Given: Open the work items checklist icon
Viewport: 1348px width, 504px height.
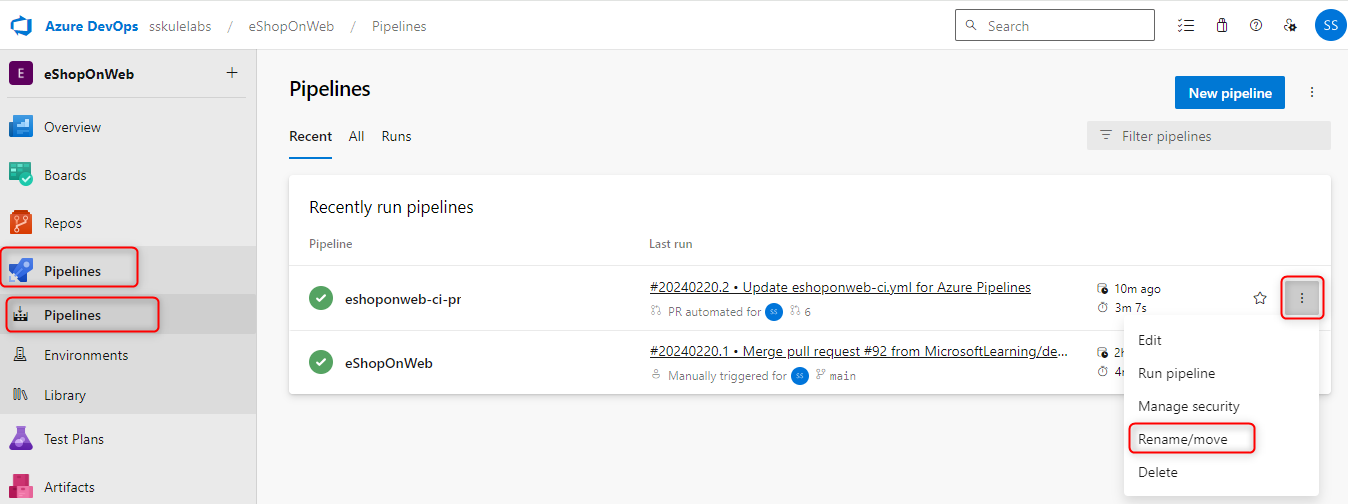Looking at the screenshot, I should point(1186,26).
